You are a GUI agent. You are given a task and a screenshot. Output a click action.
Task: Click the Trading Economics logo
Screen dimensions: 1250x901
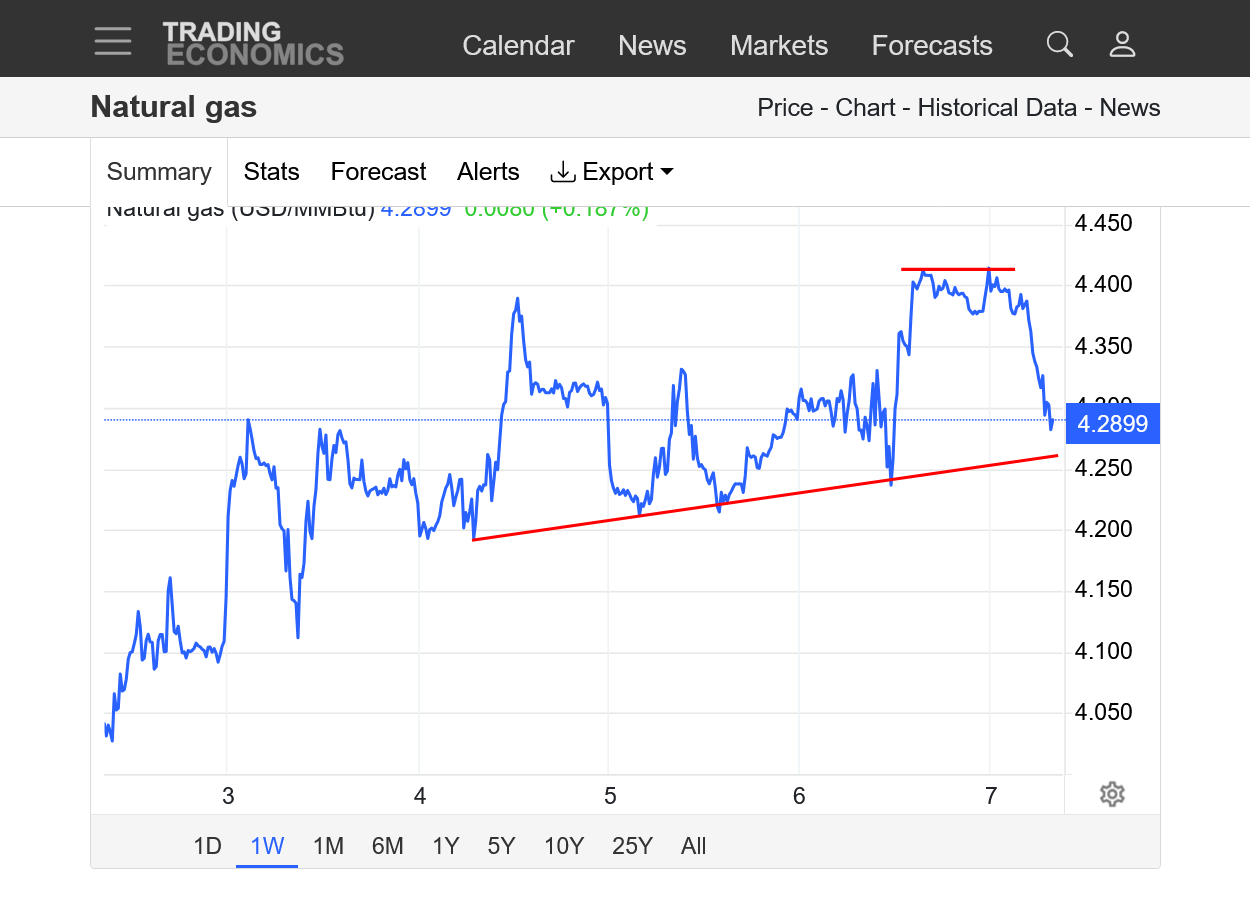point(253,43)
